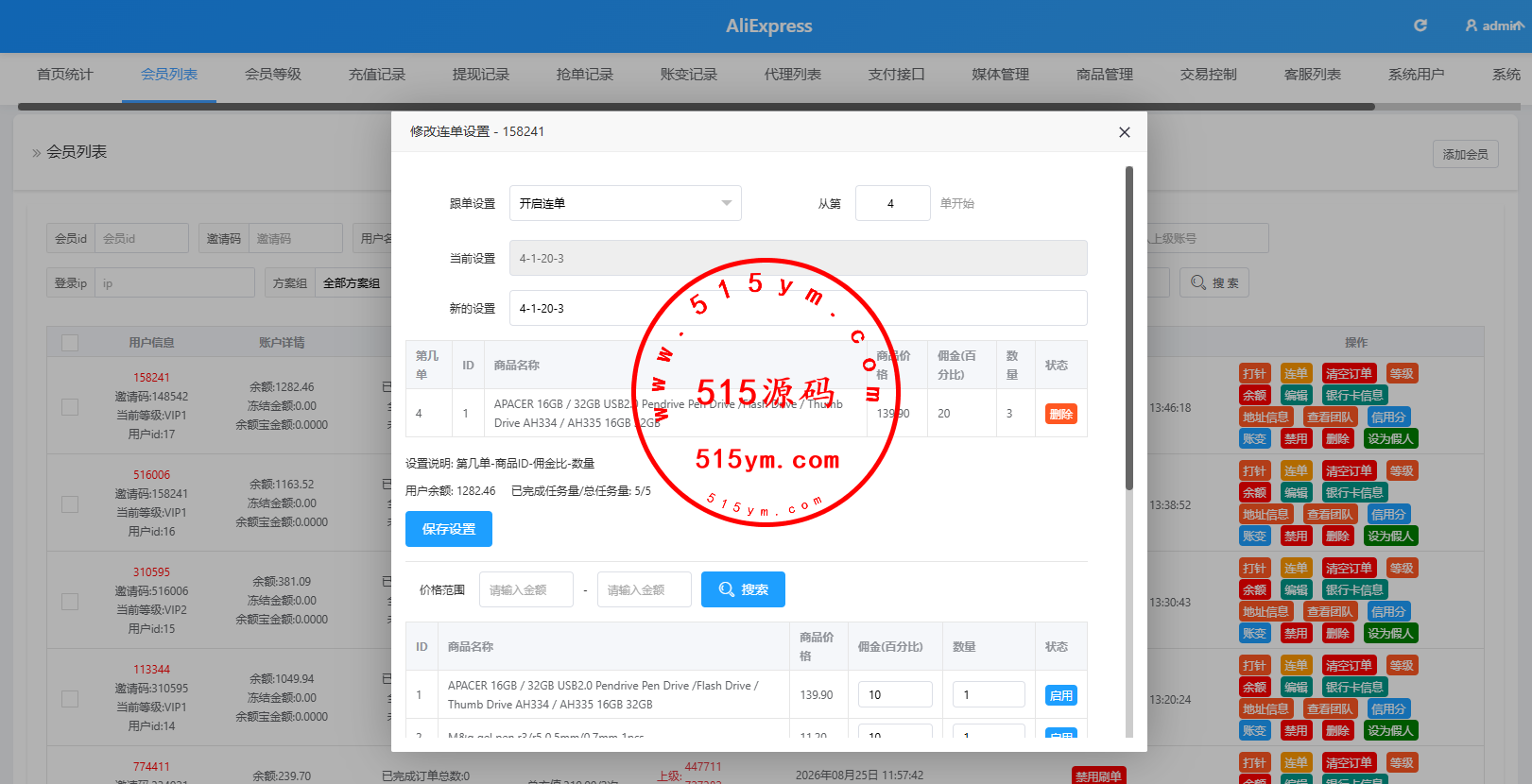Click the 登录ip search field

(175, 282)
